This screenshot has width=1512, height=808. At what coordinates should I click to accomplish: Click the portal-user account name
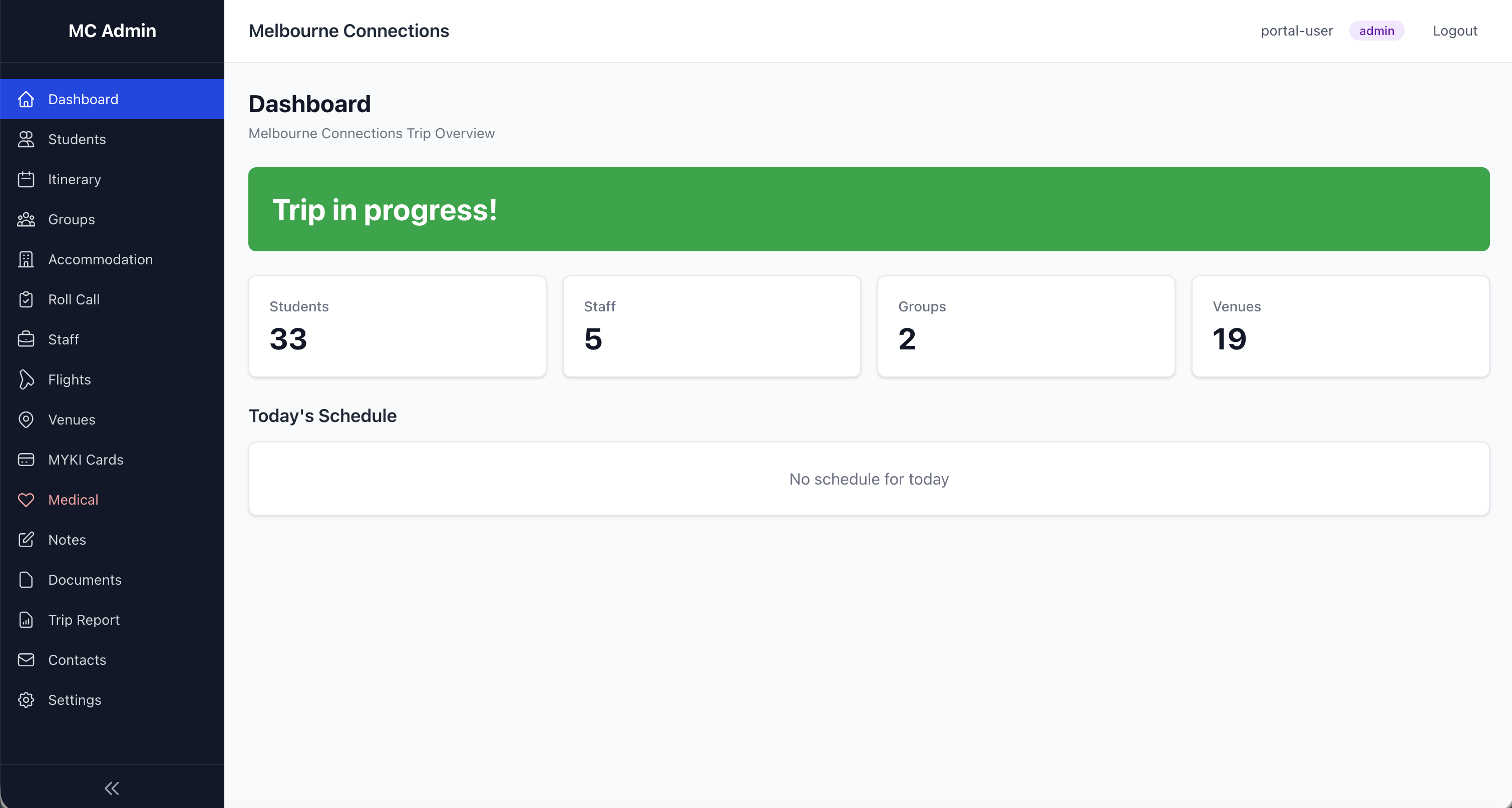1297,31
